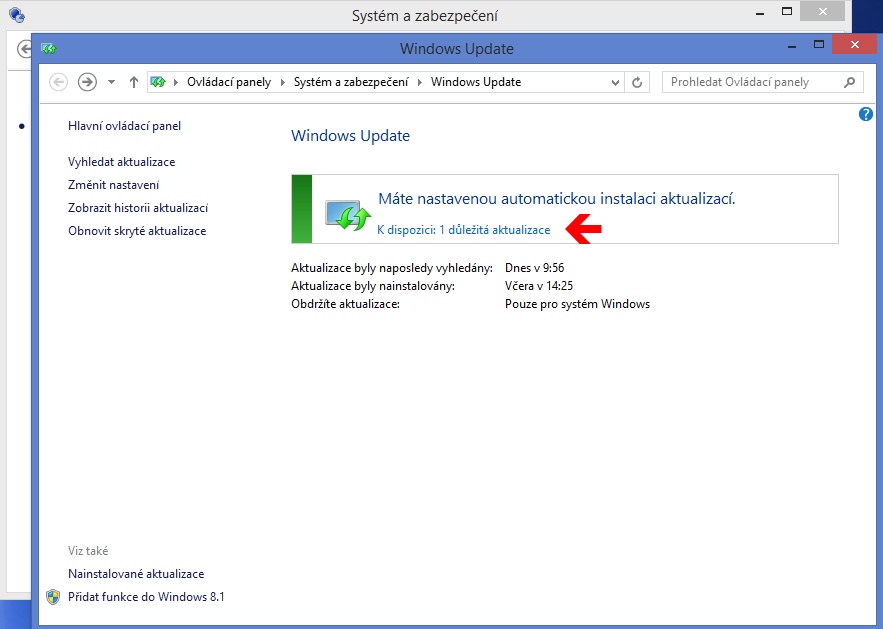Refresh the Windows Update page
The width and height of the screenshot is (883, 629).
(x=639, y=82)
